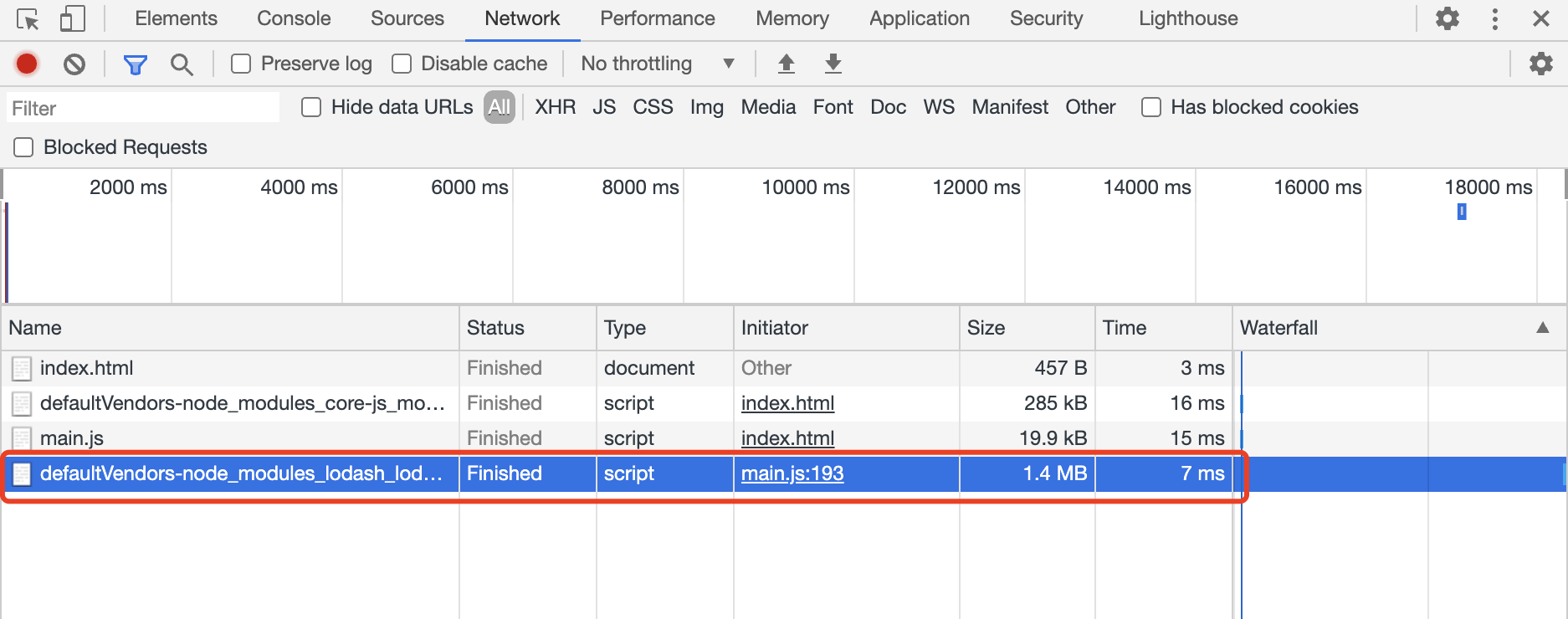This screenshot has width=1568, height=619.
Task: Tick Hide data URLs checkbox
Action: point(311,107)
